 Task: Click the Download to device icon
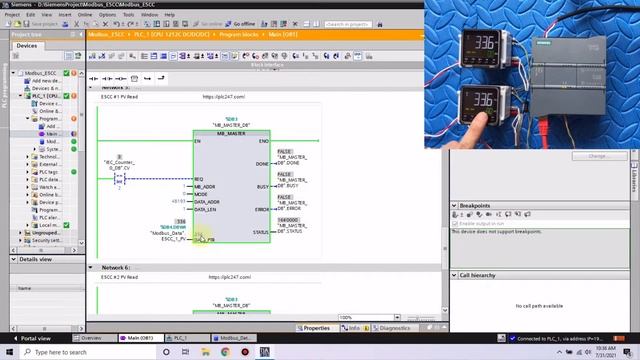[x=157, y=24]
